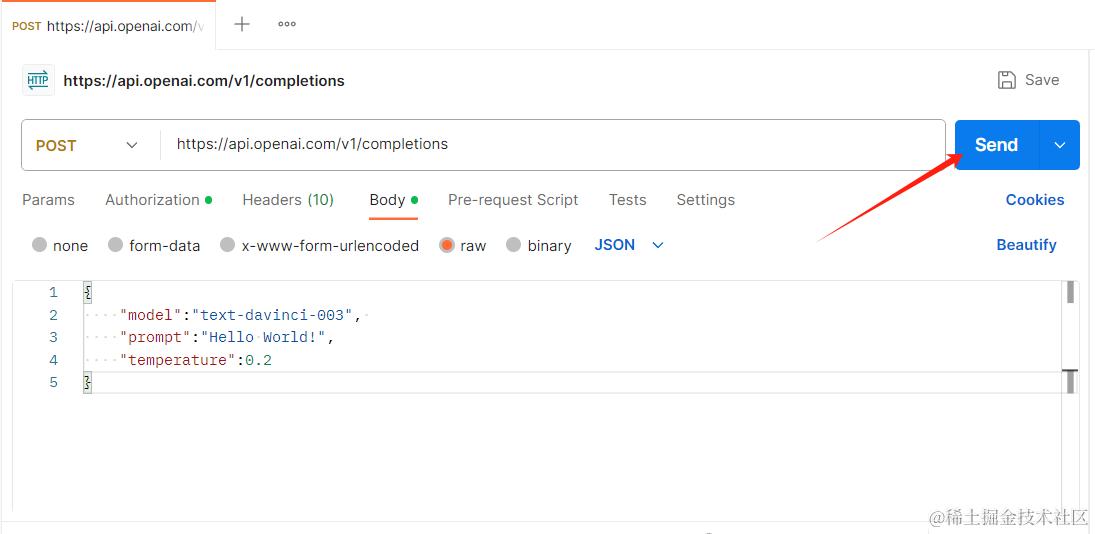
Task: Open the Authorization tab
Action: [159, 200]
